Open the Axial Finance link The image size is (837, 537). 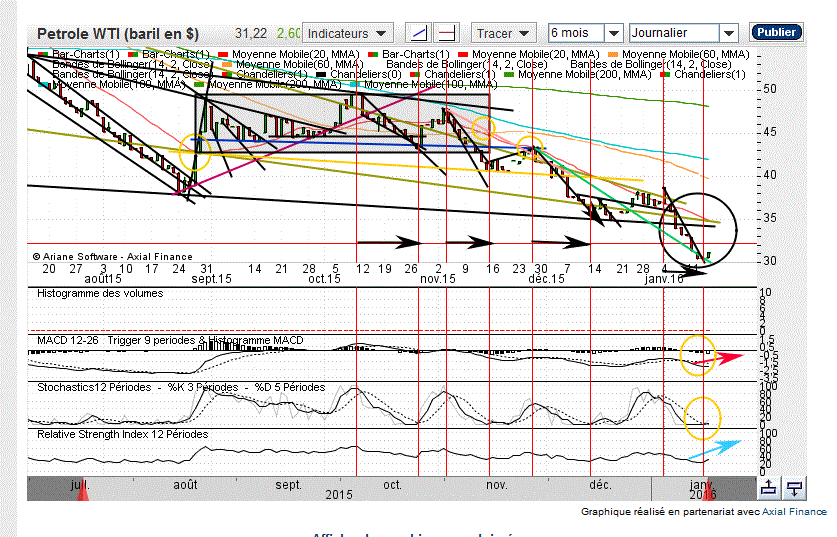[794, 511]
